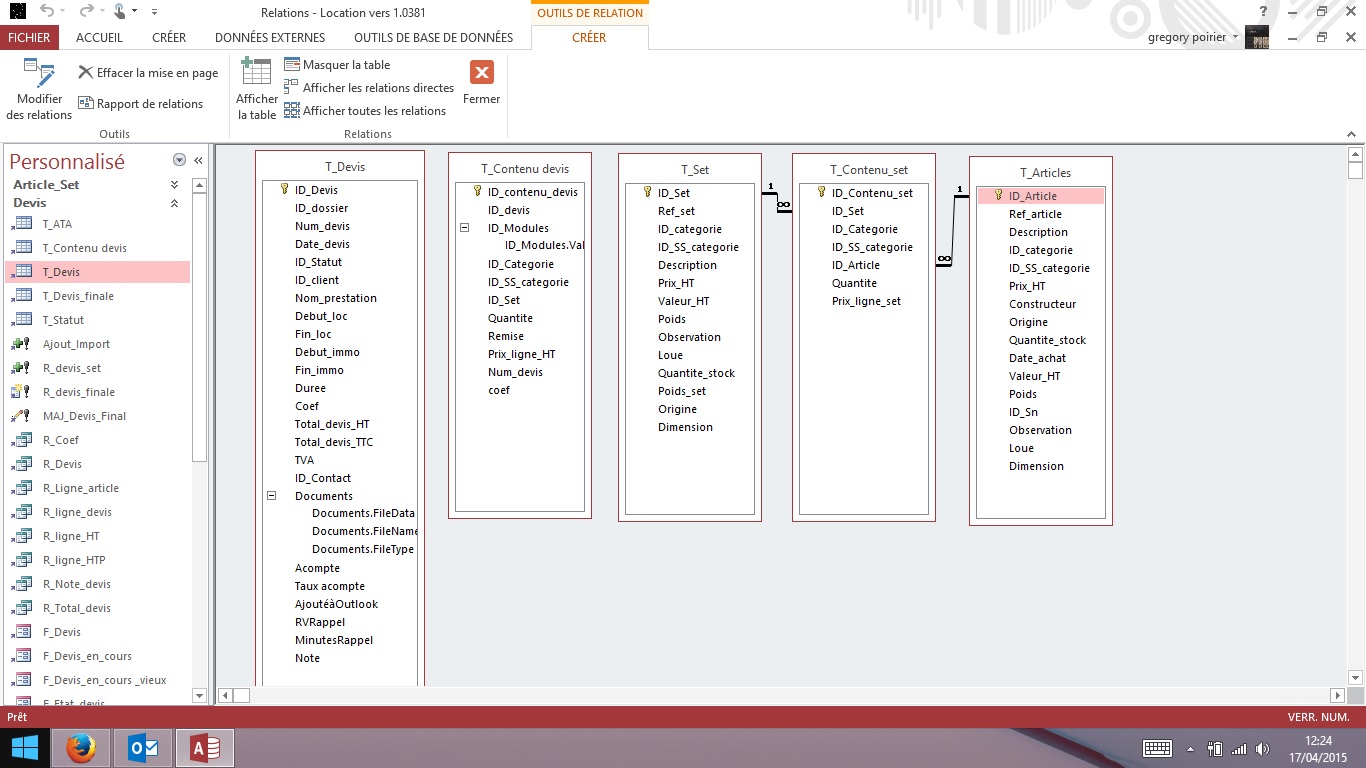Click the volume speaker tray icon

tap(1262, 748)
